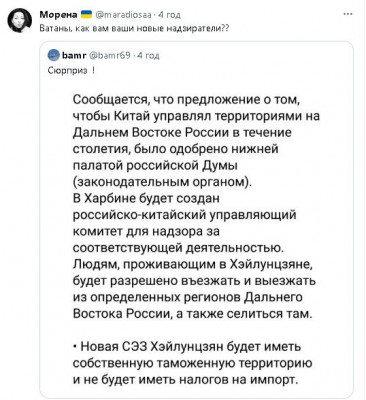Open the quoted tweet's '4 год' timestamp
Image resolution: width=366 pixels, height=400 pixels.
[148, 55]
